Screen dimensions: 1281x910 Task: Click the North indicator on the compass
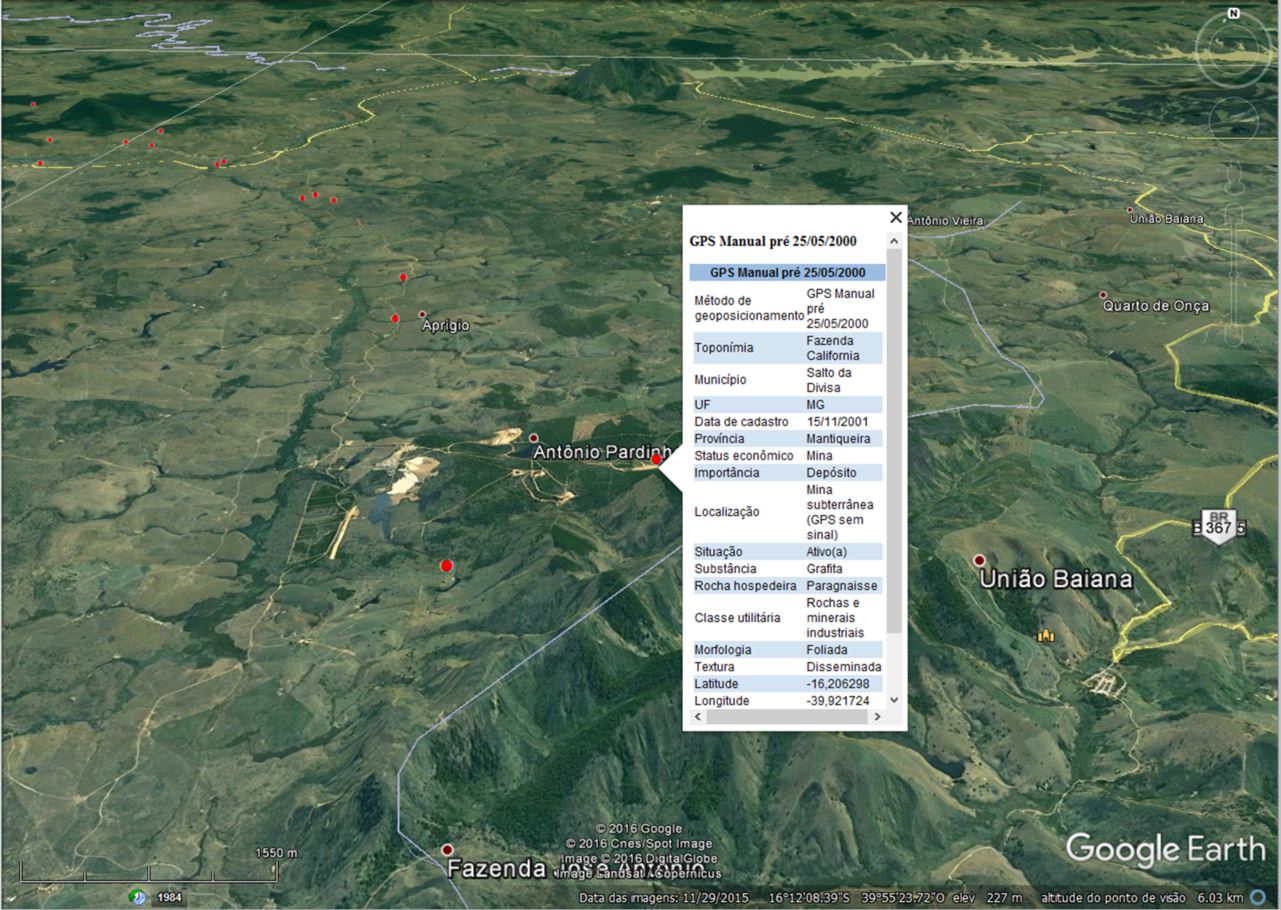[1233, 14]
